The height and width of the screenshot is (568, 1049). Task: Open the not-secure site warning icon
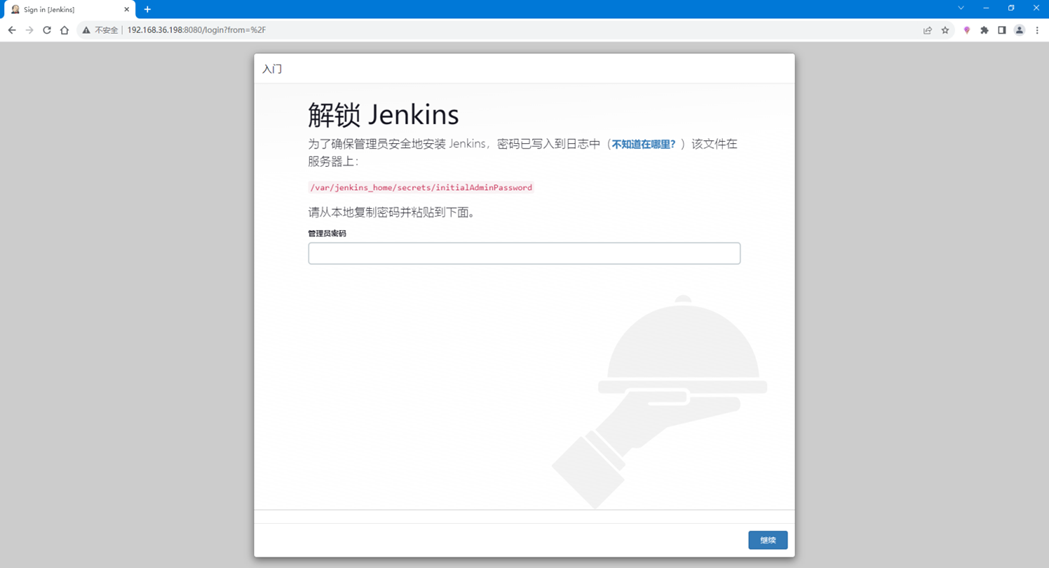tap(86, 30)
